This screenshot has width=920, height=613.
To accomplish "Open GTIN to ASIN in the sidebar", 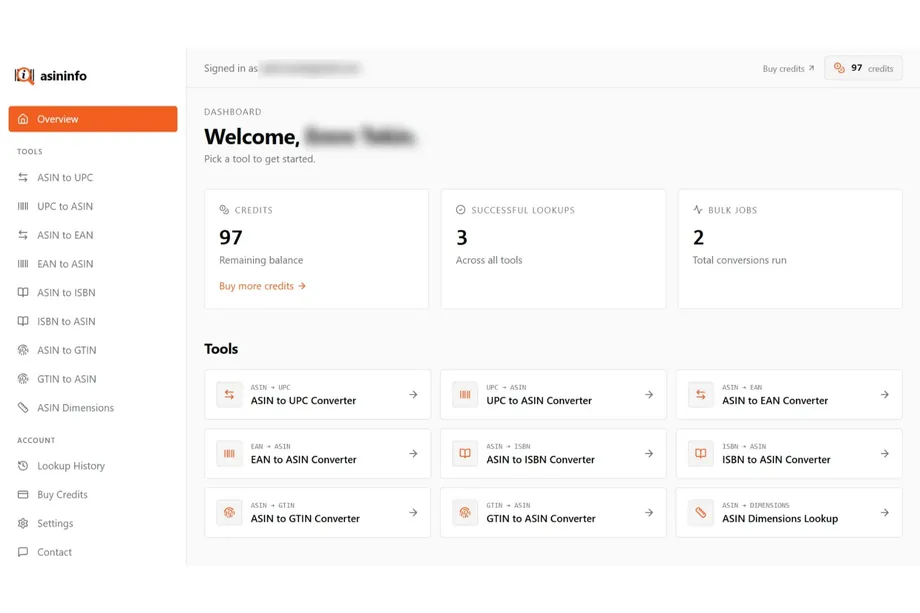I will 93,378.
